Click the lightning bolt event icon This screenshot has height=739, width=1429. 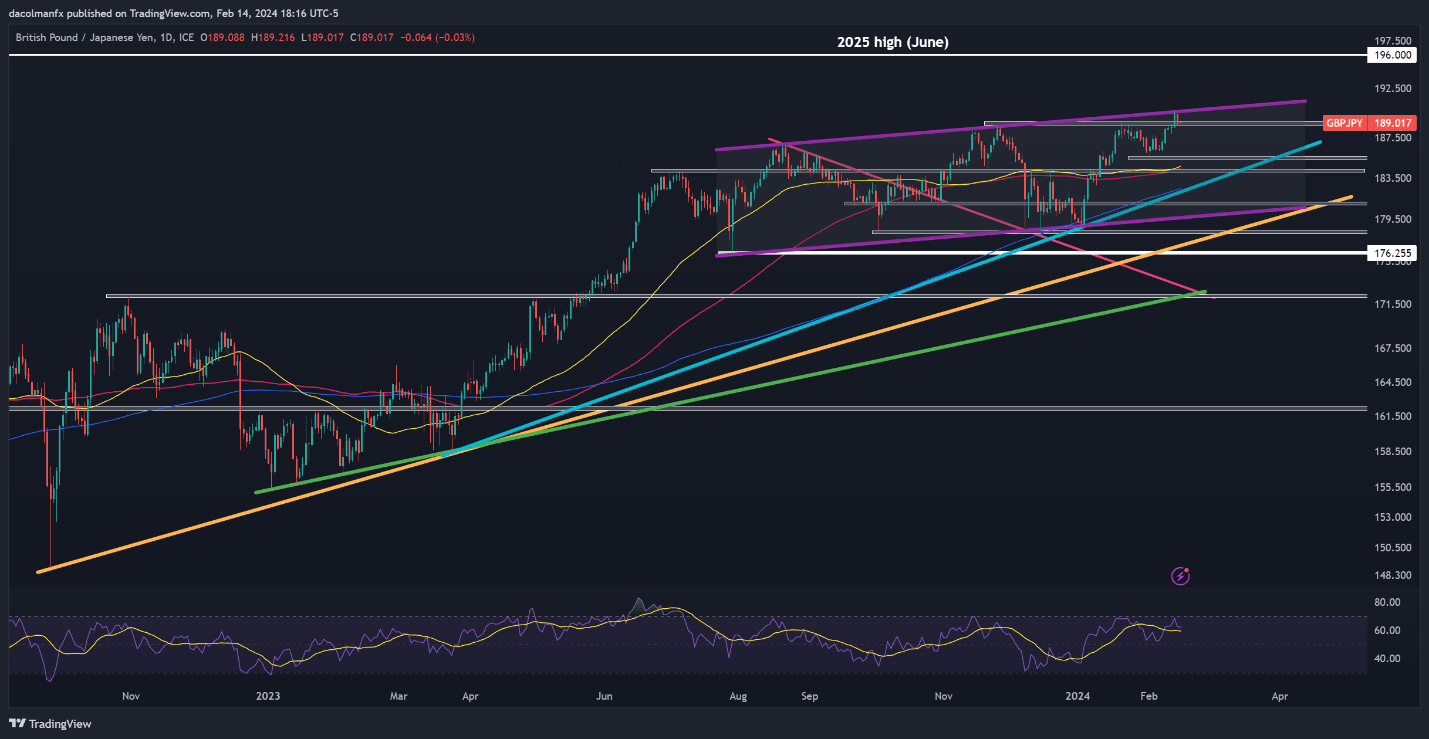tap(1182, 576)
